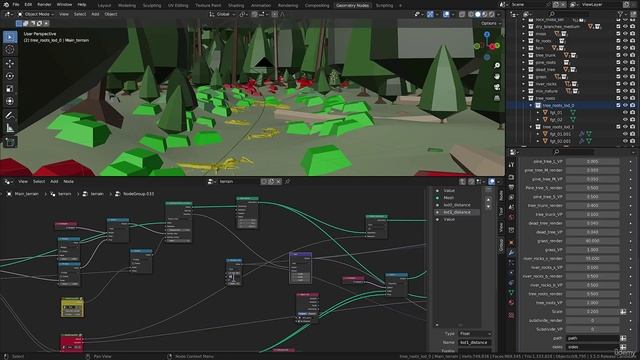Image resolution: width=640 pixels, height=360 pixels.
Task: Open the Object Data properties green triangle tab
Action: click(x=511, y=292)
